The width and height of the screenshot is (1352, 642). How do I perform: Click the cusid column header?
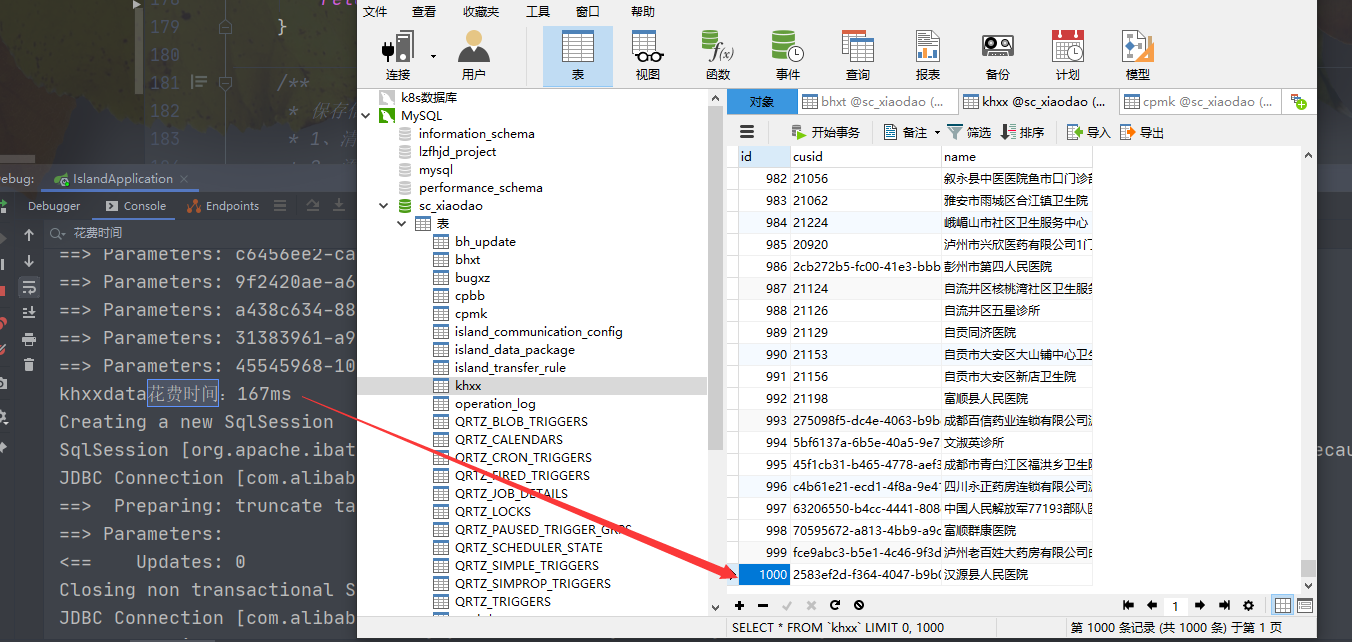click(866, 157)
